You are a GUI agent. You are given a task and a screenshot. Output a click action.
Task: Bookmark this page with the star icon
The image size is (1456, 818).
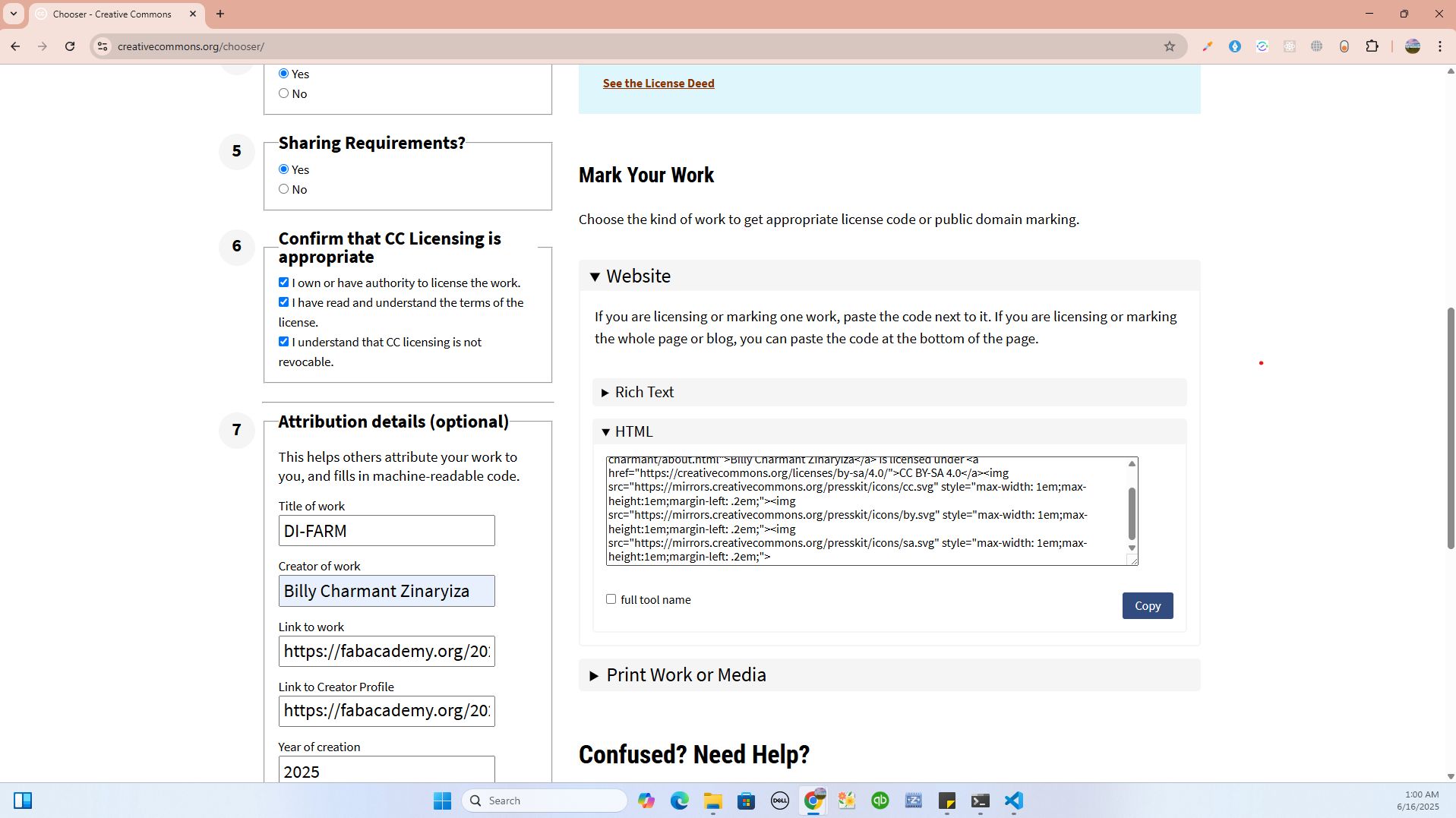pyautogui.click(x=1170, y=46)
